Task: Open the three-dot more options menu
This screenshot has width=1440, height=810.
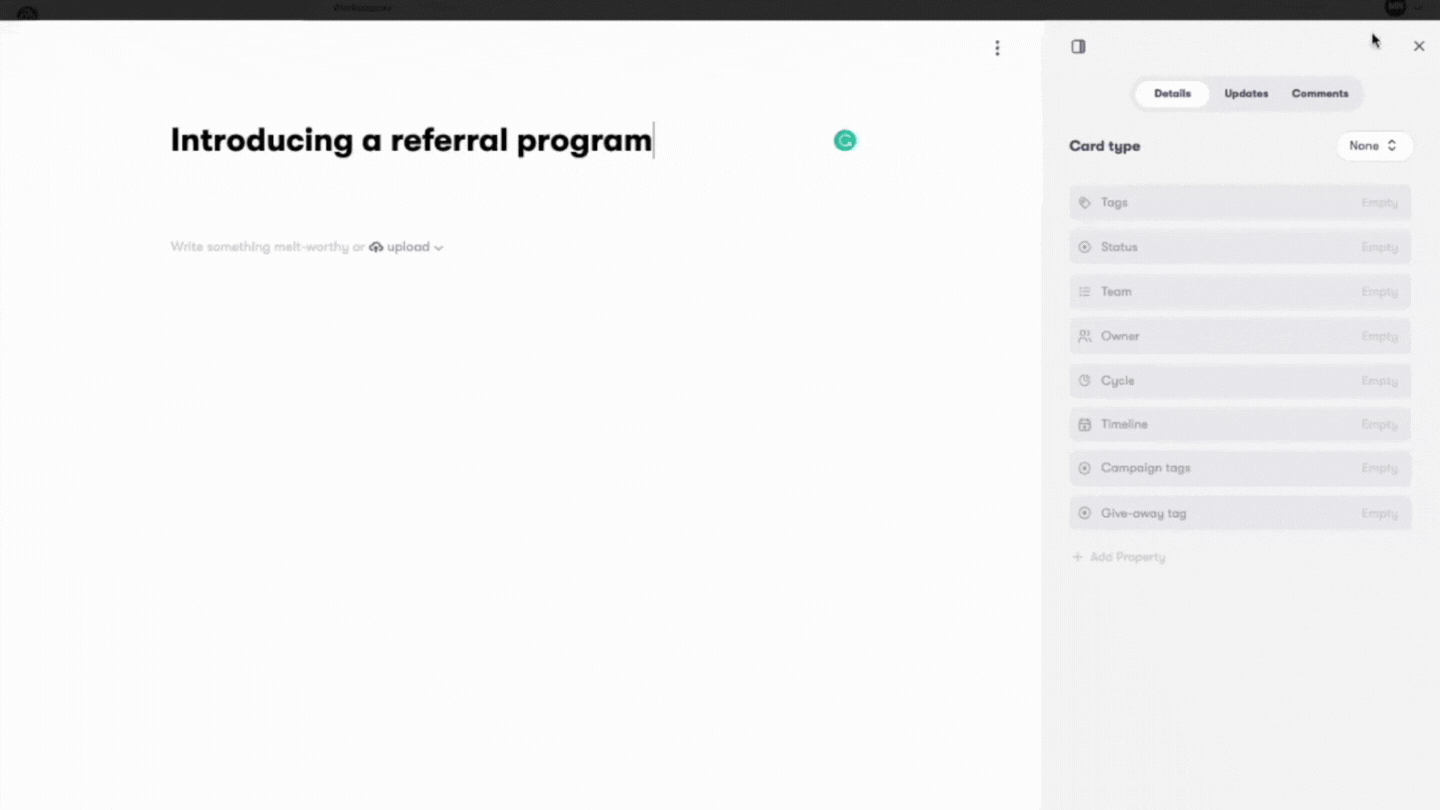Action: coord(997,48)
